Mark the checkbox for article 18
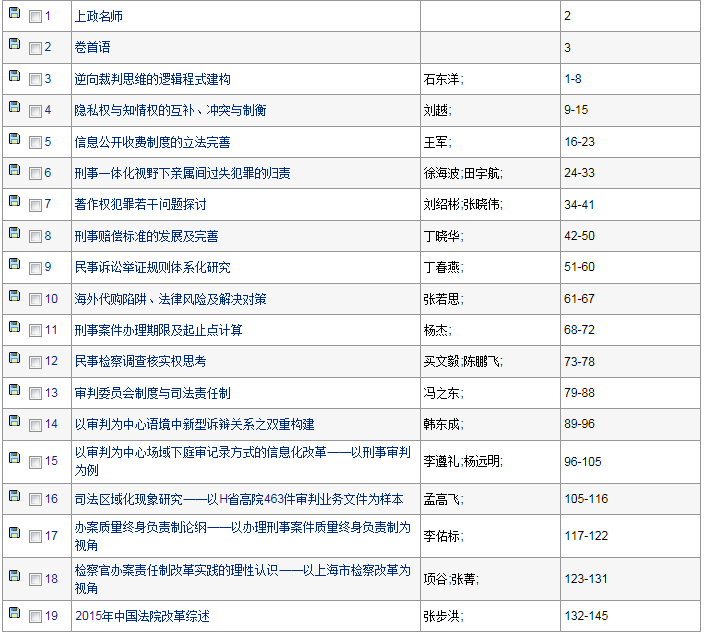 point(35,579)
